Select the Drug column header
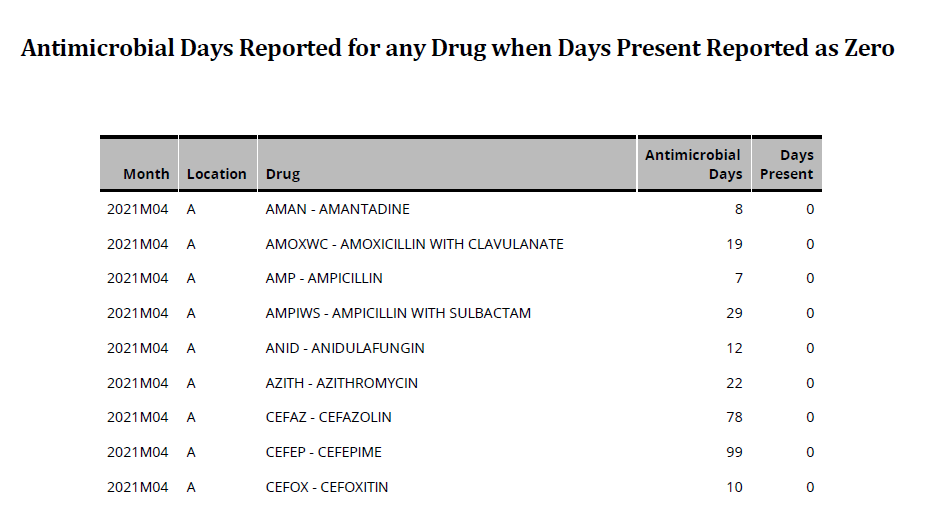The image size is (942, 510). (283, 174)
